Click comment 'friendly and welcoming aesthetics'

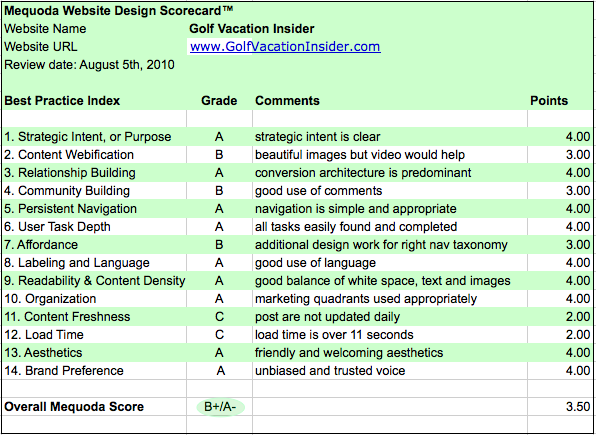[x=349, y=352]
